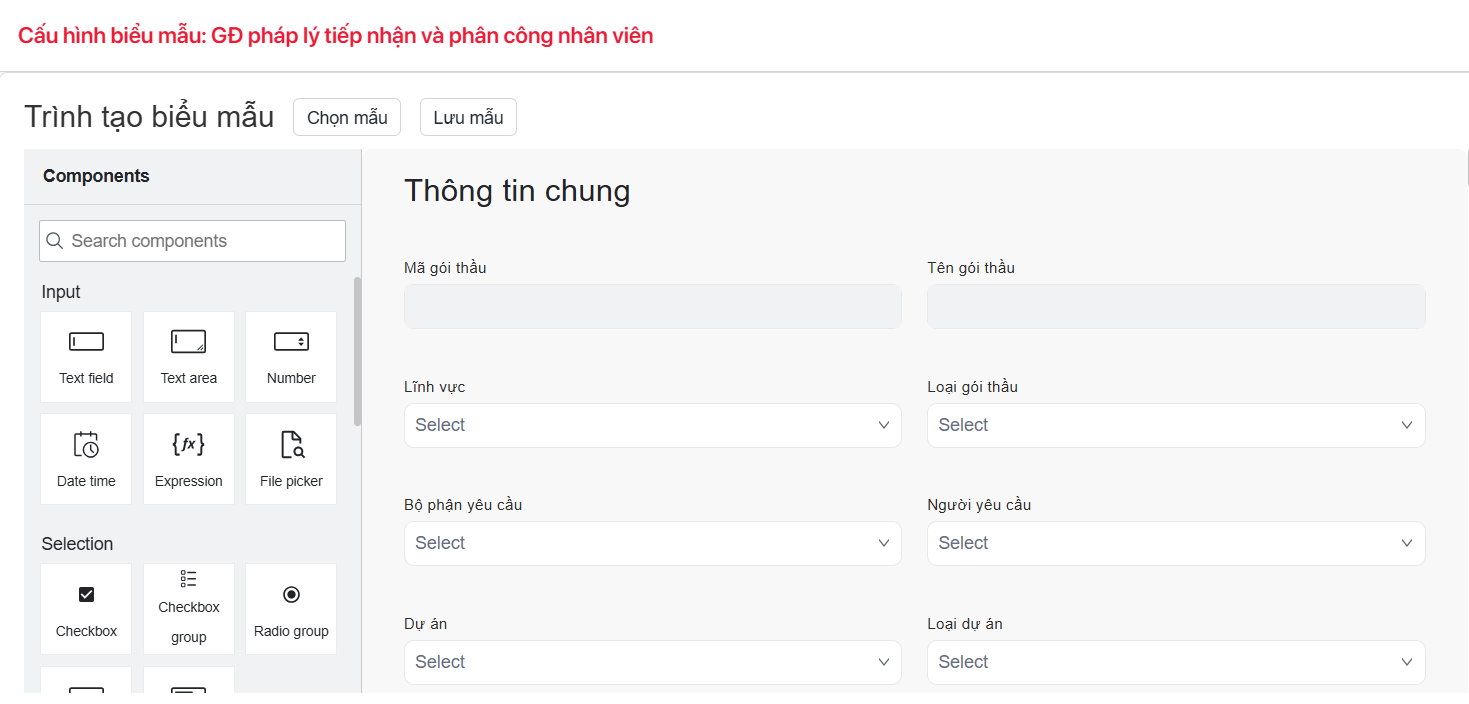Image resolution: width=1469 pixels, height=704 pixels.
Task: Select the File picker component
Action: pyautogui.click(x=291, y=459)
